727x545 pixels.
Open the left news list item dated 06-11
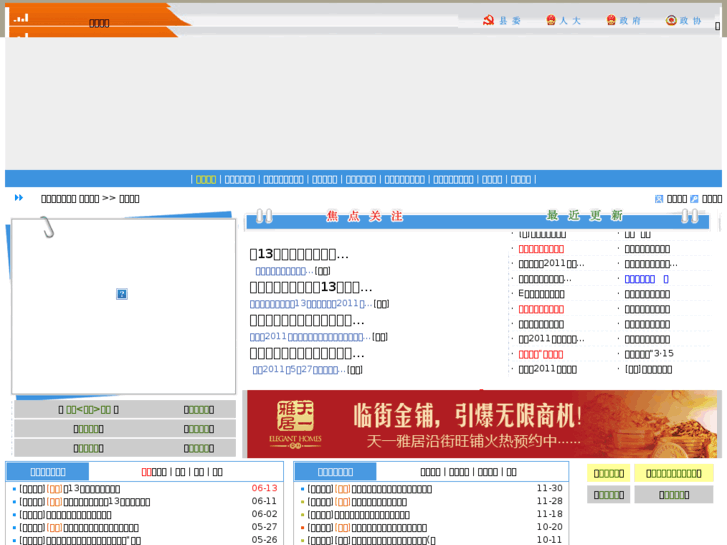click(x=84, y=502)
